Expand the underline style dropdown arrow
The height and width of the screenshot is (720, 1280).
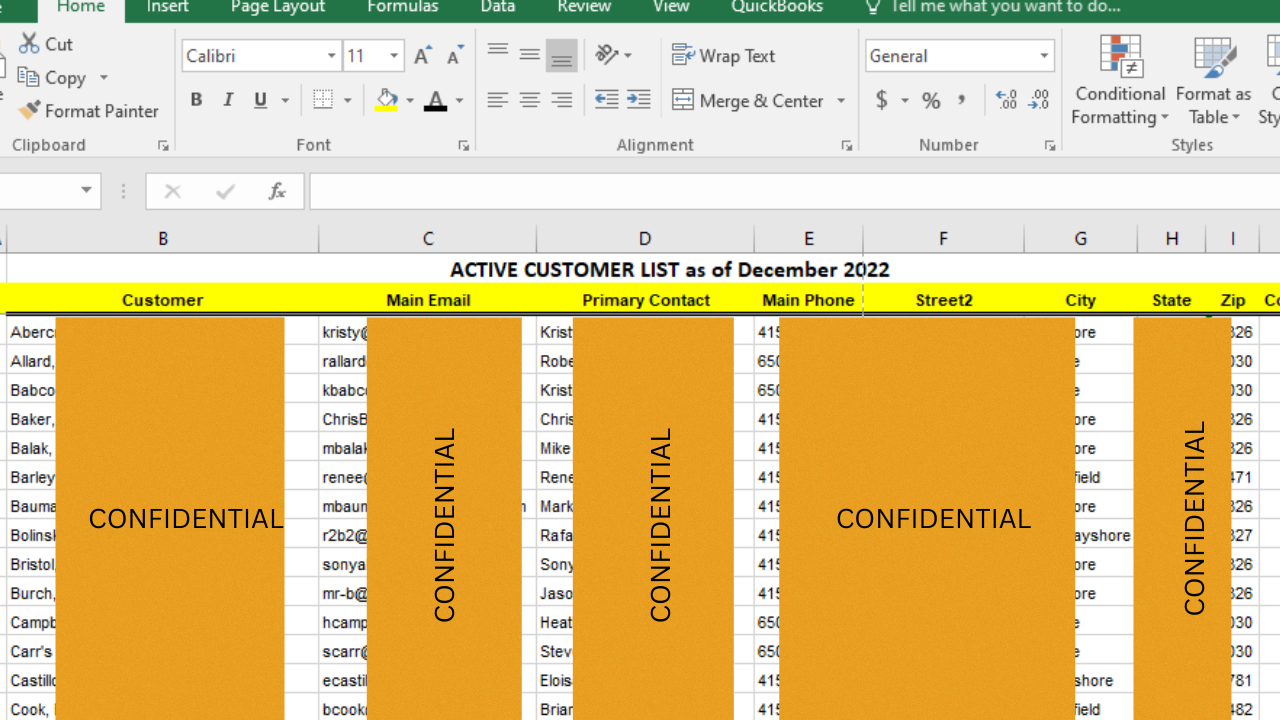point(285,100)
